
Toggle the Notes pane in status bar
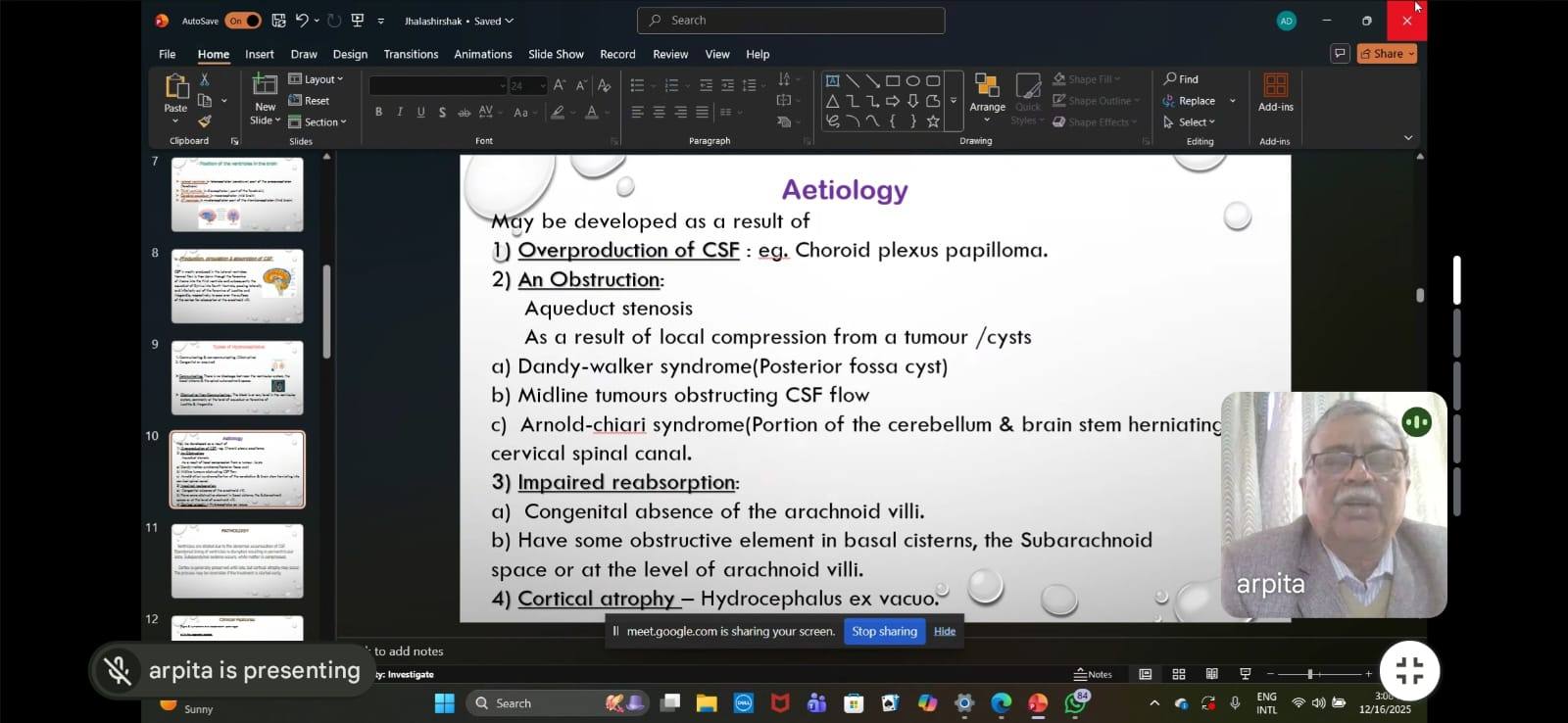(x=1094, y=674)
